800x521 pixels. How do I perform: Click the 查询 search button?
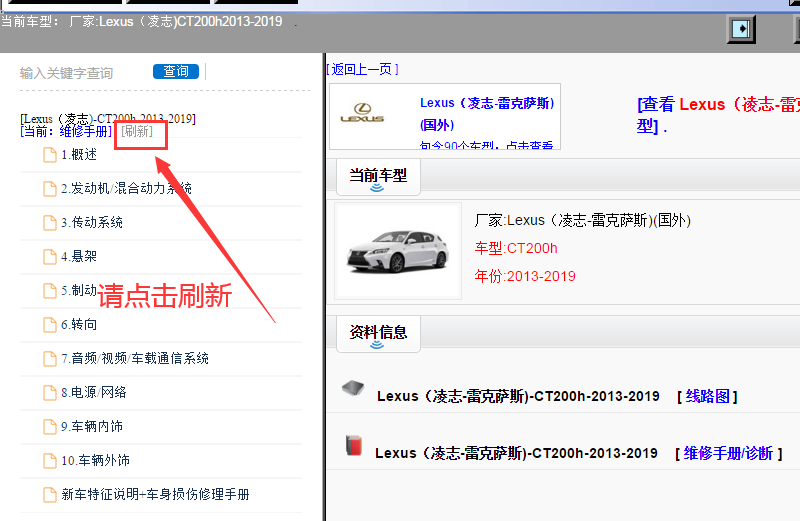pyautogui.click(x=176, y=71)
